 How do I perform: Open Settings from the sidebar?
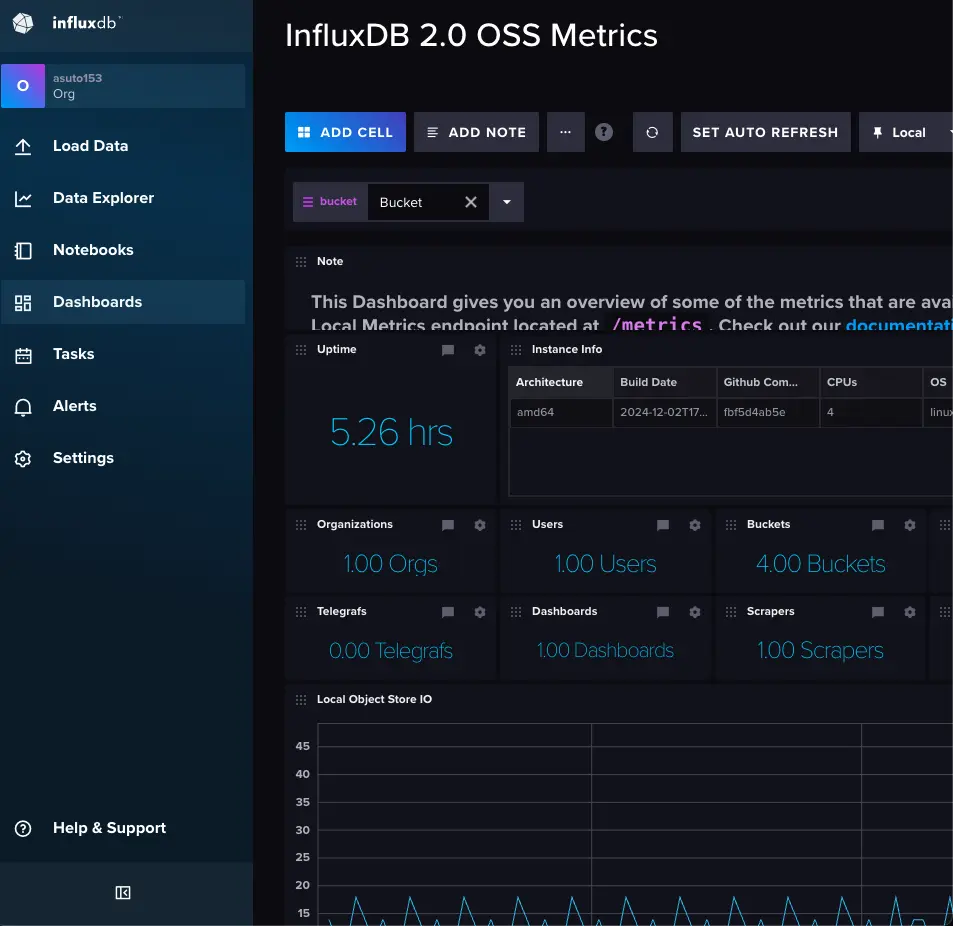pos(82,457)
